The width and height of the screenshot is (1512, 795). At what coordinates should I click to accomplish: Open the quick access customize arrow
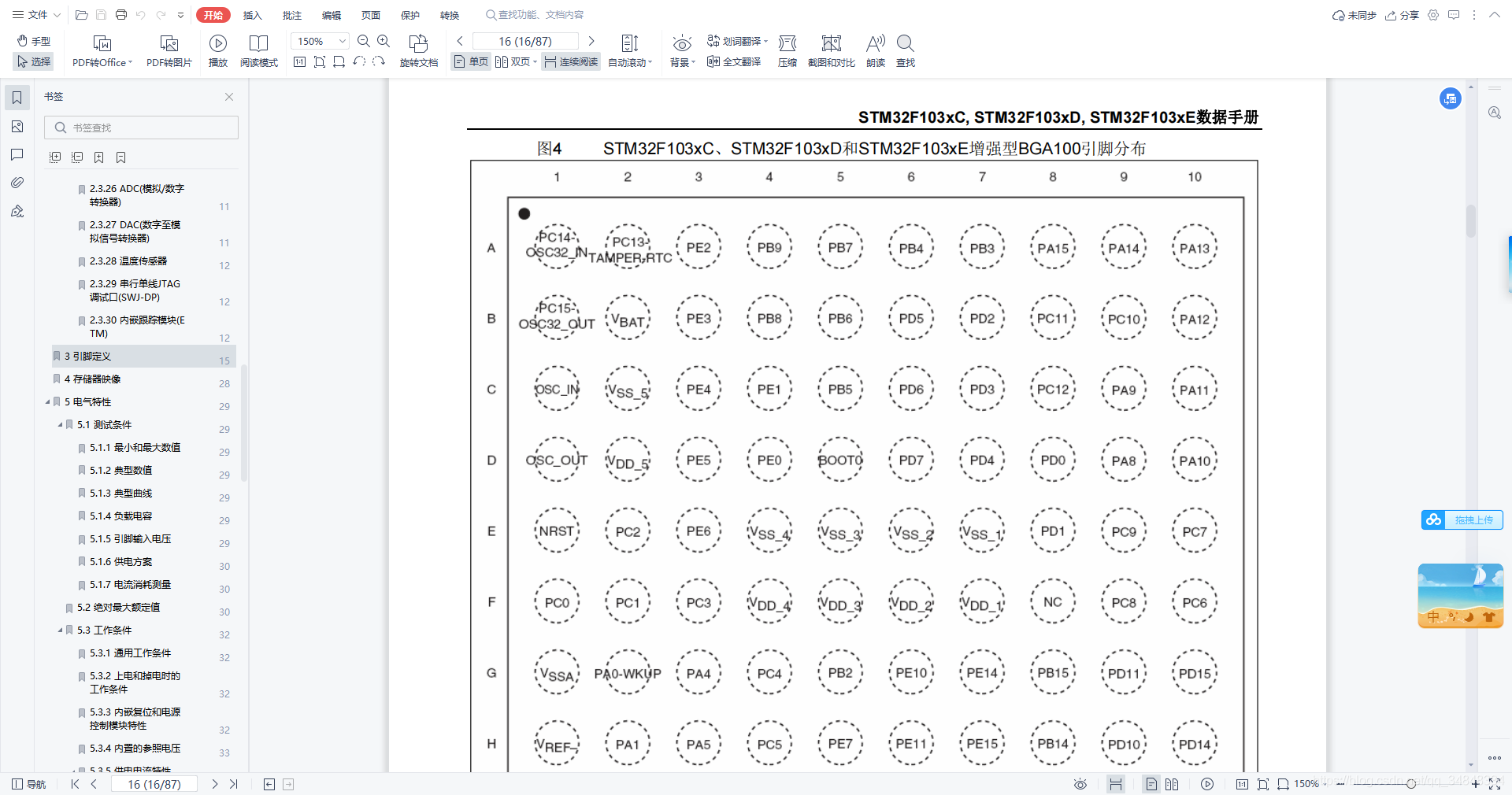tap(180, 15)
